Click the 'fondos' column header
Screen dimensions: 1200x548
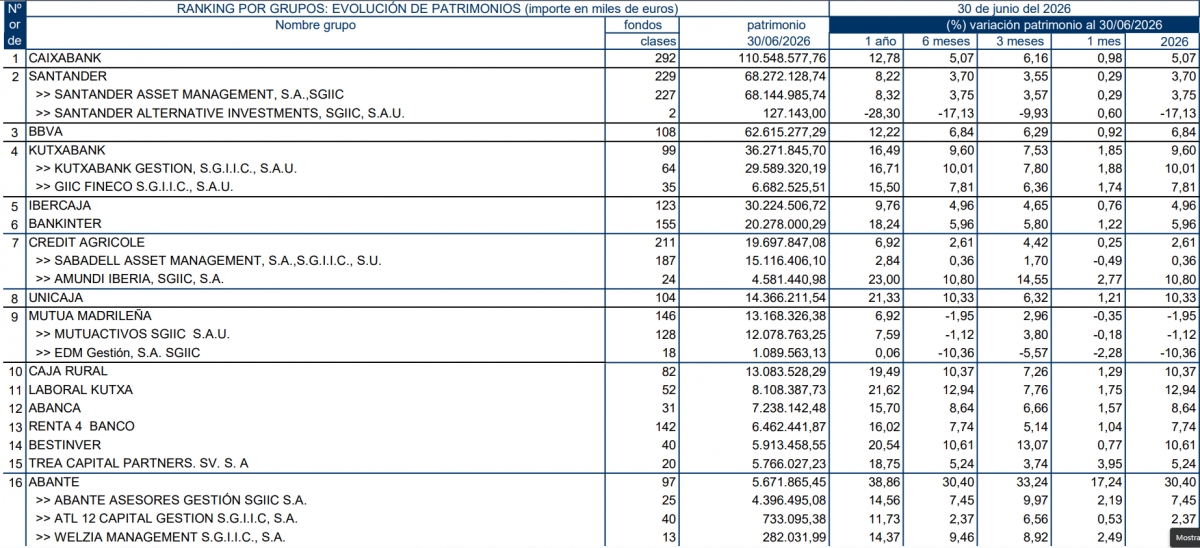pos(642,25)
